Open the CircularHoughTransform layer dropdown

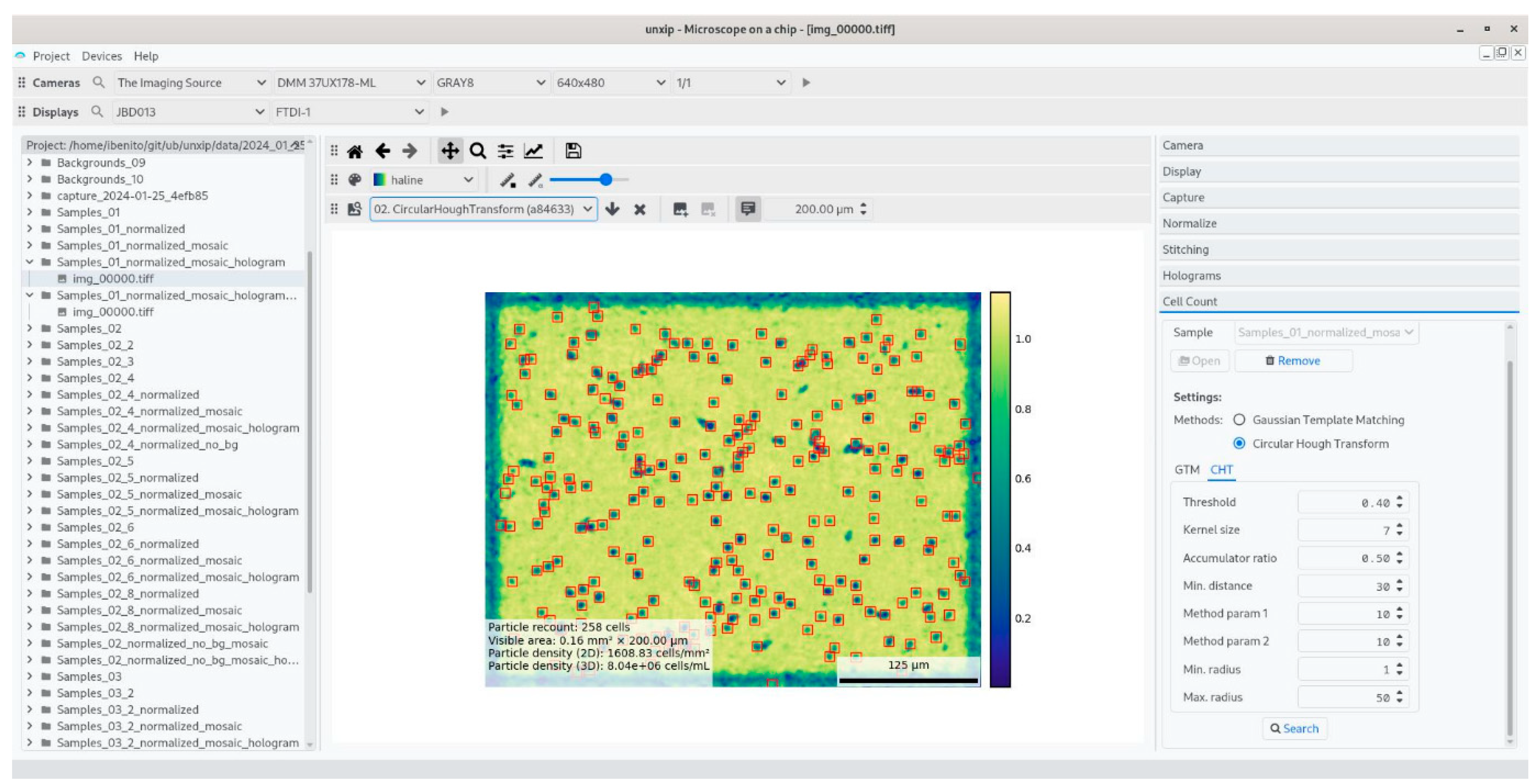coord(483,210)
